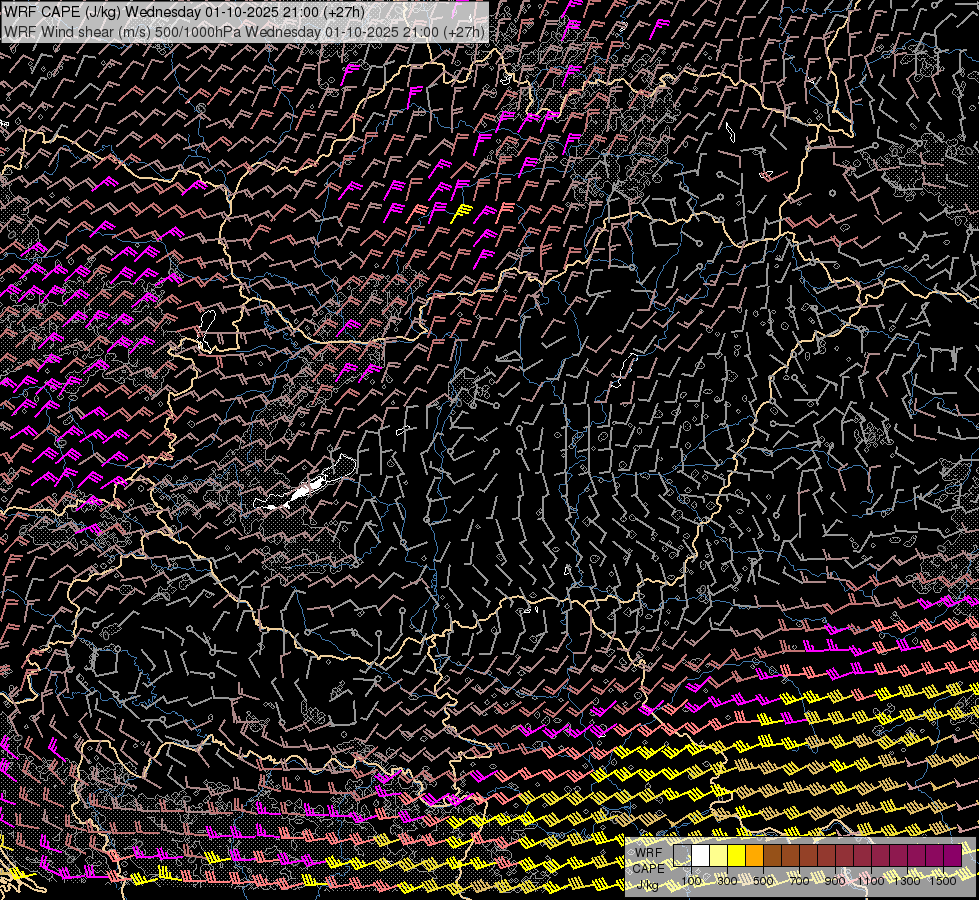Select the rightmost purple CAPE legend swatch

click(x=952, y=855)
